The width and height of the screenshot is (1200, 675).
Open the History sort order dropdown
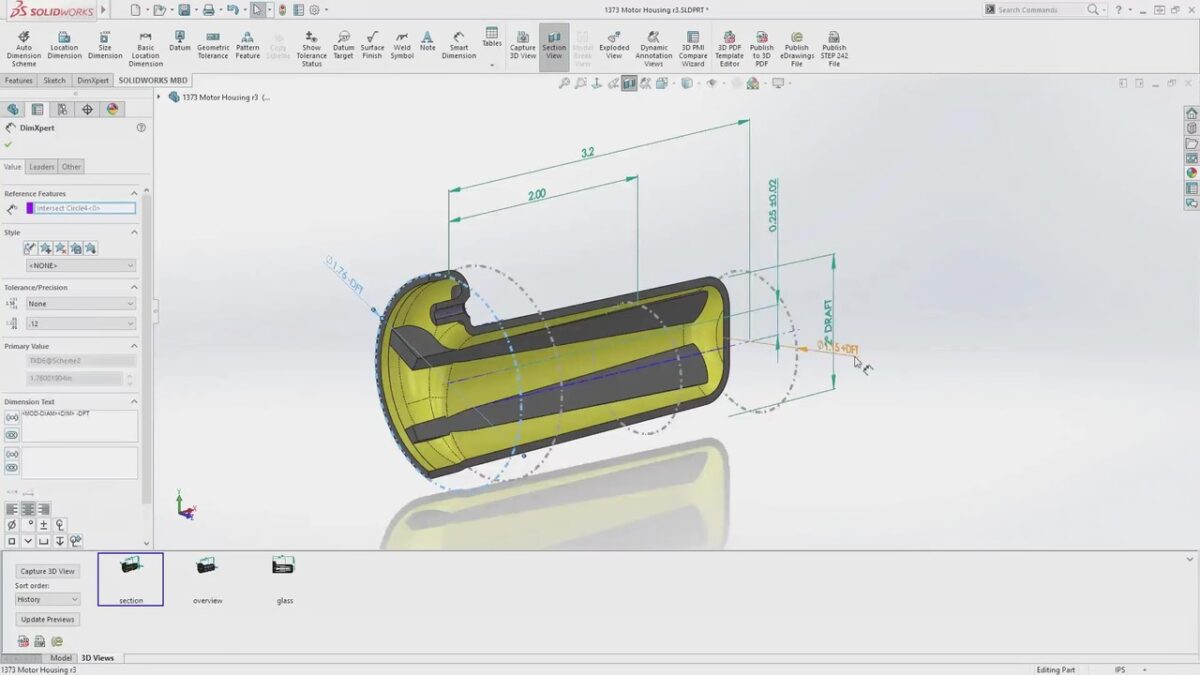47,600
